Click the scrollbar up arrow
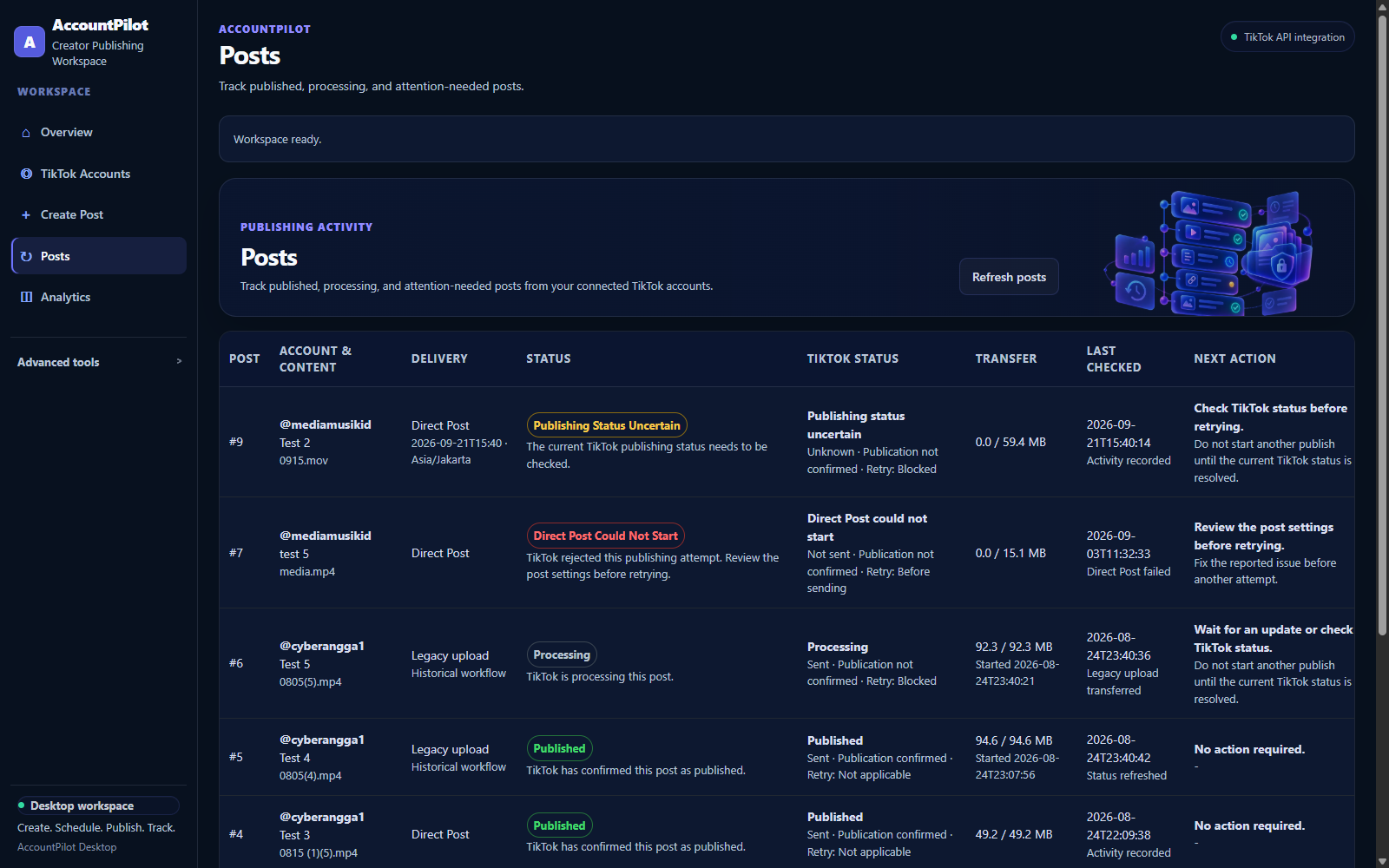 tap(1383, 6)
